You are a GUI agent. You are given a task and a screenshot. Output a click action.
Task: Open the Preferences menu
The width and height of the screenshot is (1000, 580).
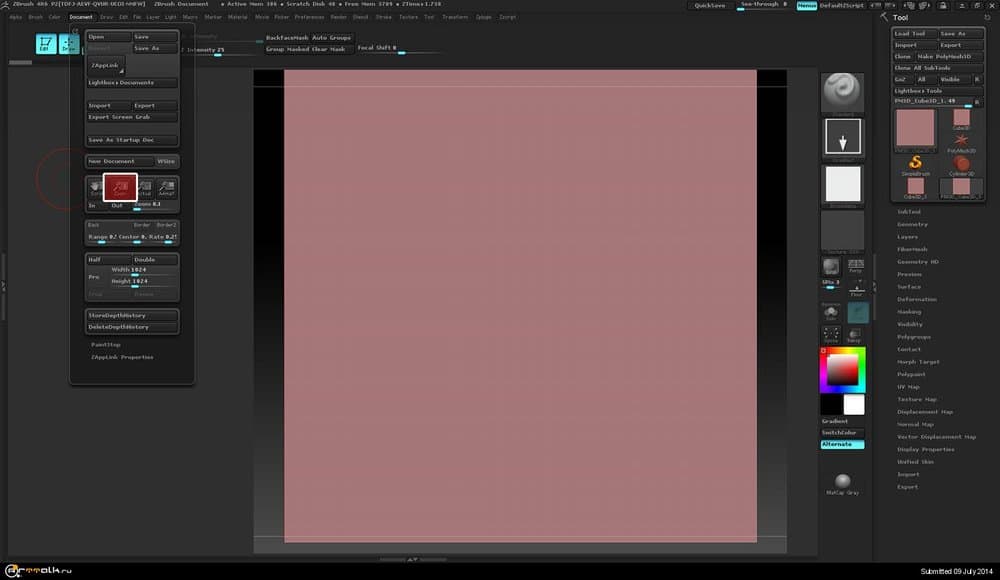(309, 17)
